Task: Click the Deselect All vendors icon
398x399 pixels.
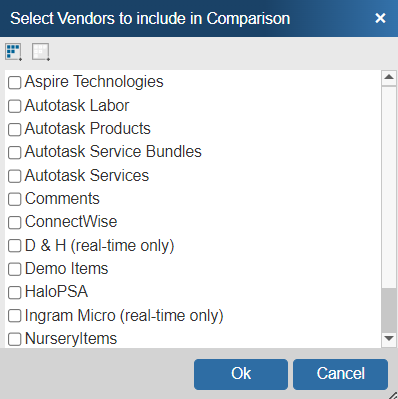Action: pos(41,52)
